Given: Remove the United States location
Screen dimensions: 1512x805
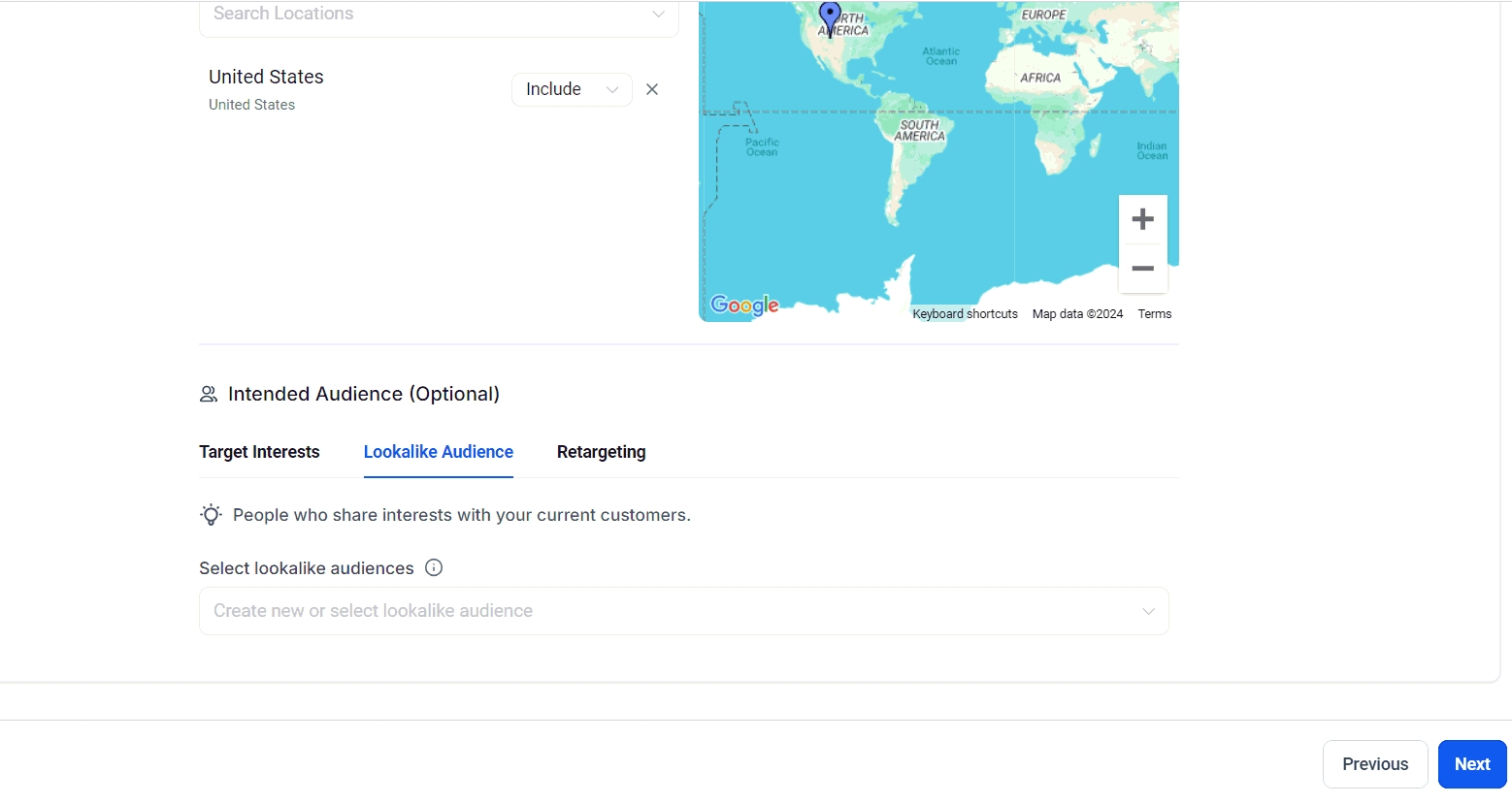Looking at the screenshot, I should pyautogui.click(x=652, y=89).
